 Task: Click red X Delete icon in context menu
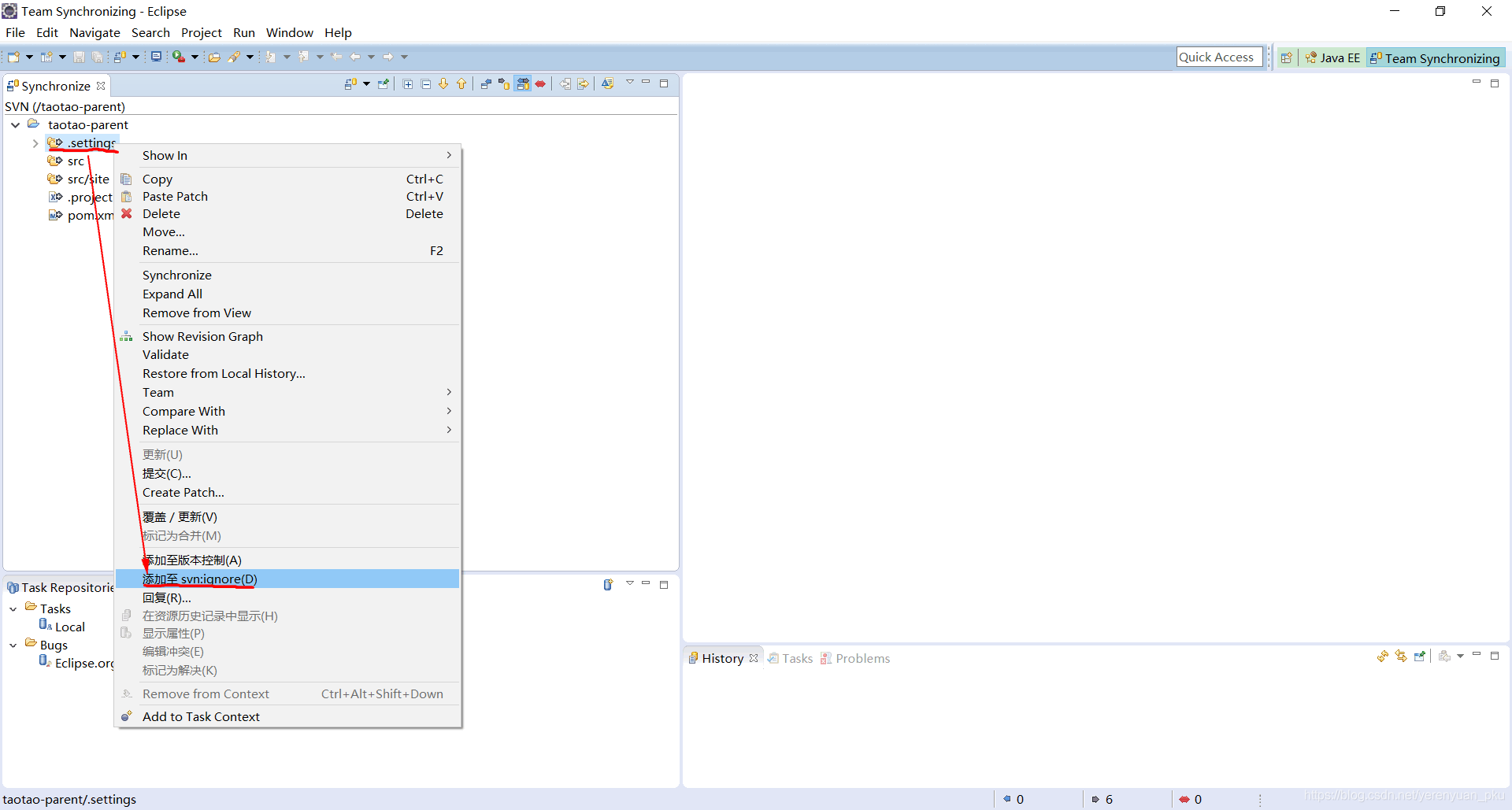pyautogui.click(x=127, y=213)
